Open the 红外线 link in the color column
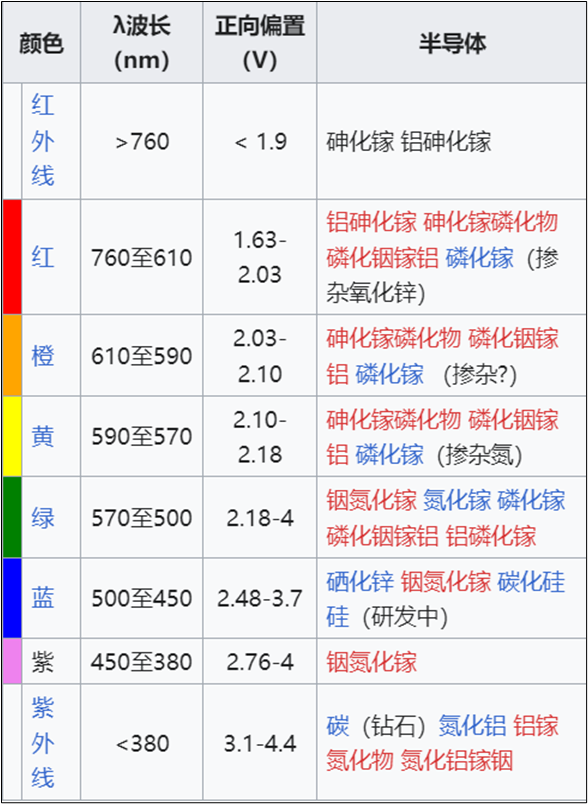Viewport: 588px width, 804px height. (x=43, y=141)
